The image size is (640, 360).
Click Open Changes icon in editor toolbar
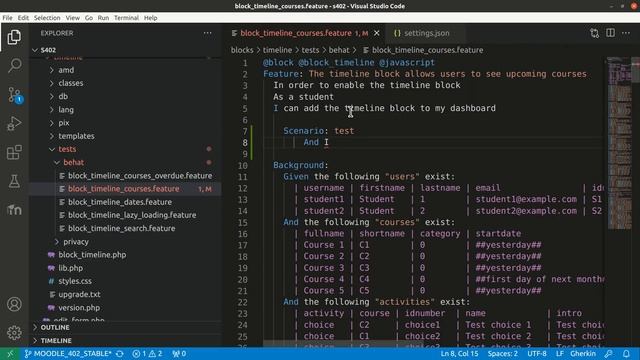click(595, 33)
